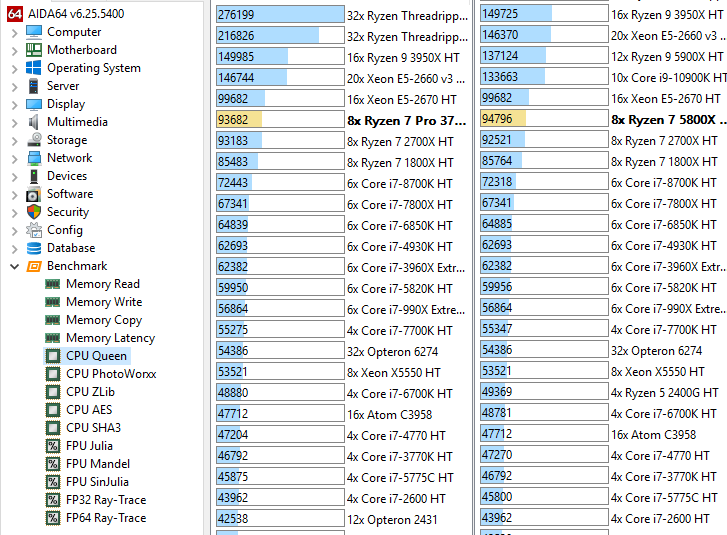Click the 94796 highlighted score

(497, 119)
